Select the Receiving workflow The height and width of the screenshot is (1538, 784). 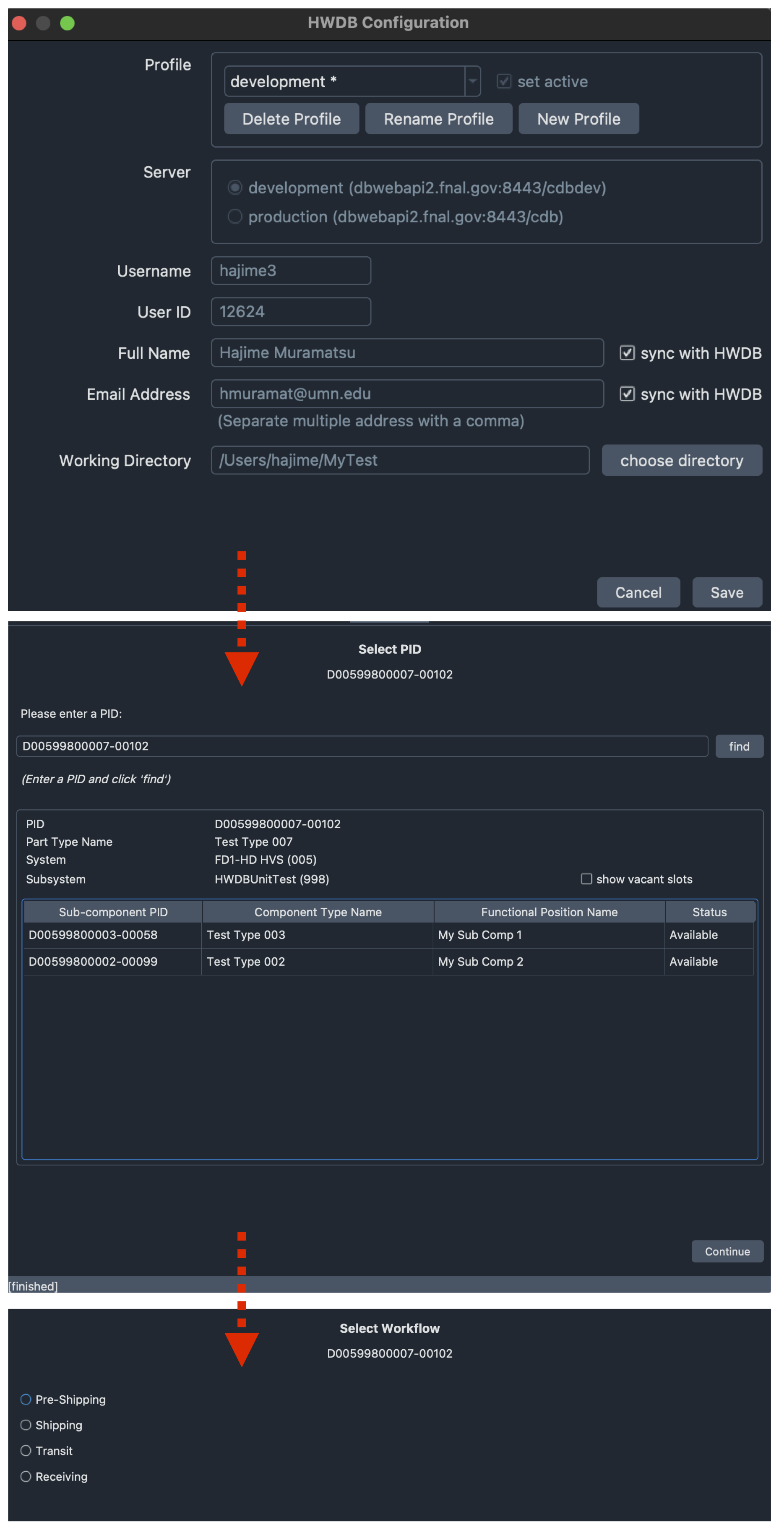tap(26, 1476)
